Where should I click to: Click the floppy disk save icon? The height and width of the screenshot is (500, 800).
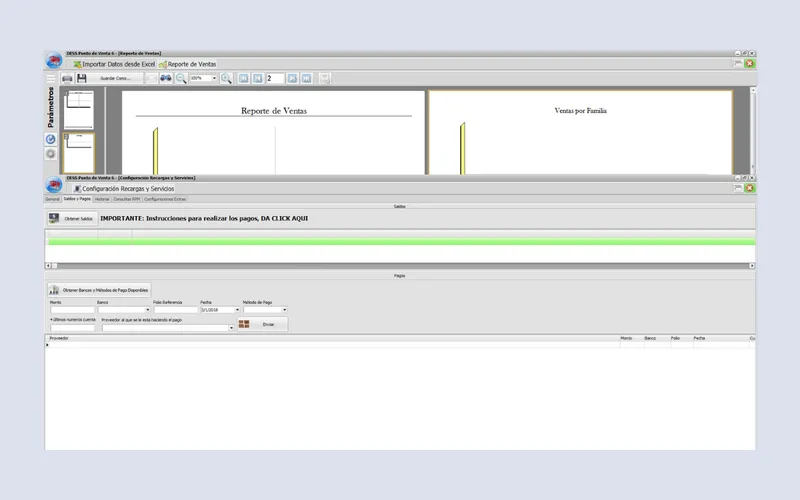click(x=82, y=78)
